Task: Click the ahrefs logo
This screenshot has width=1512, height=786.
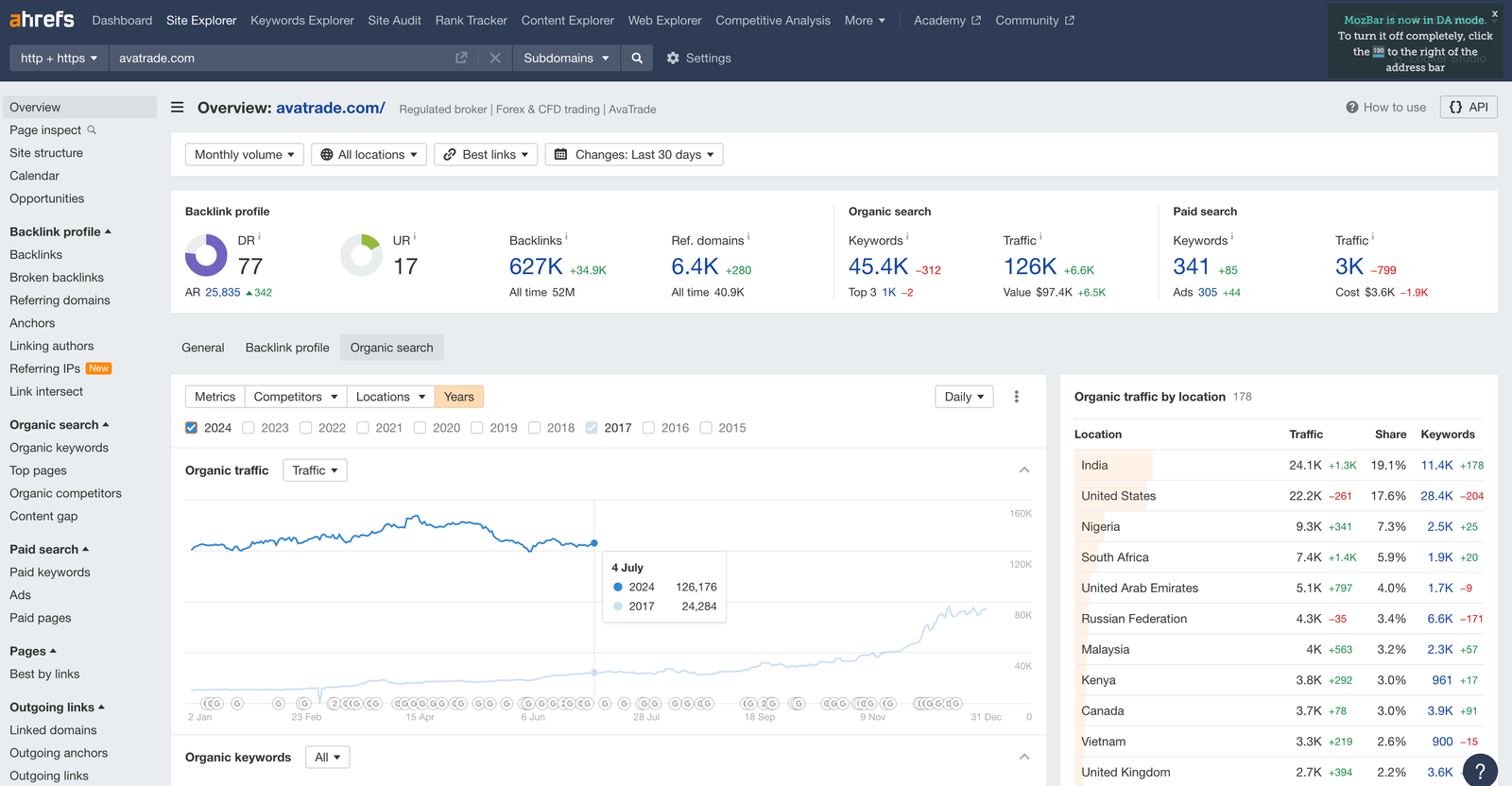Action: [42, 20]
